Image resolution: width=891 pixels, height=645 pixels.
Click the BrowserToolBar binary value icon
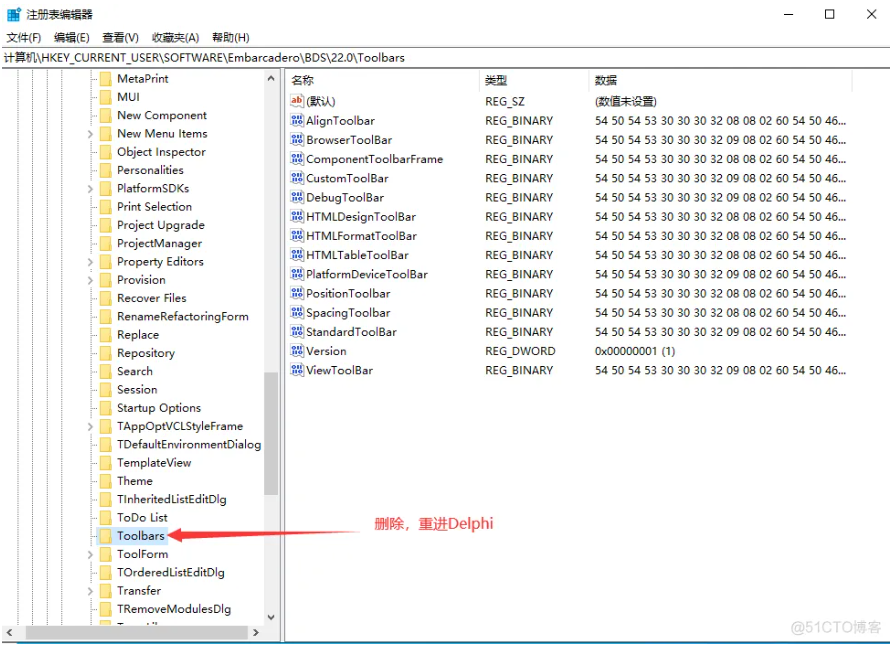[297, 139]
